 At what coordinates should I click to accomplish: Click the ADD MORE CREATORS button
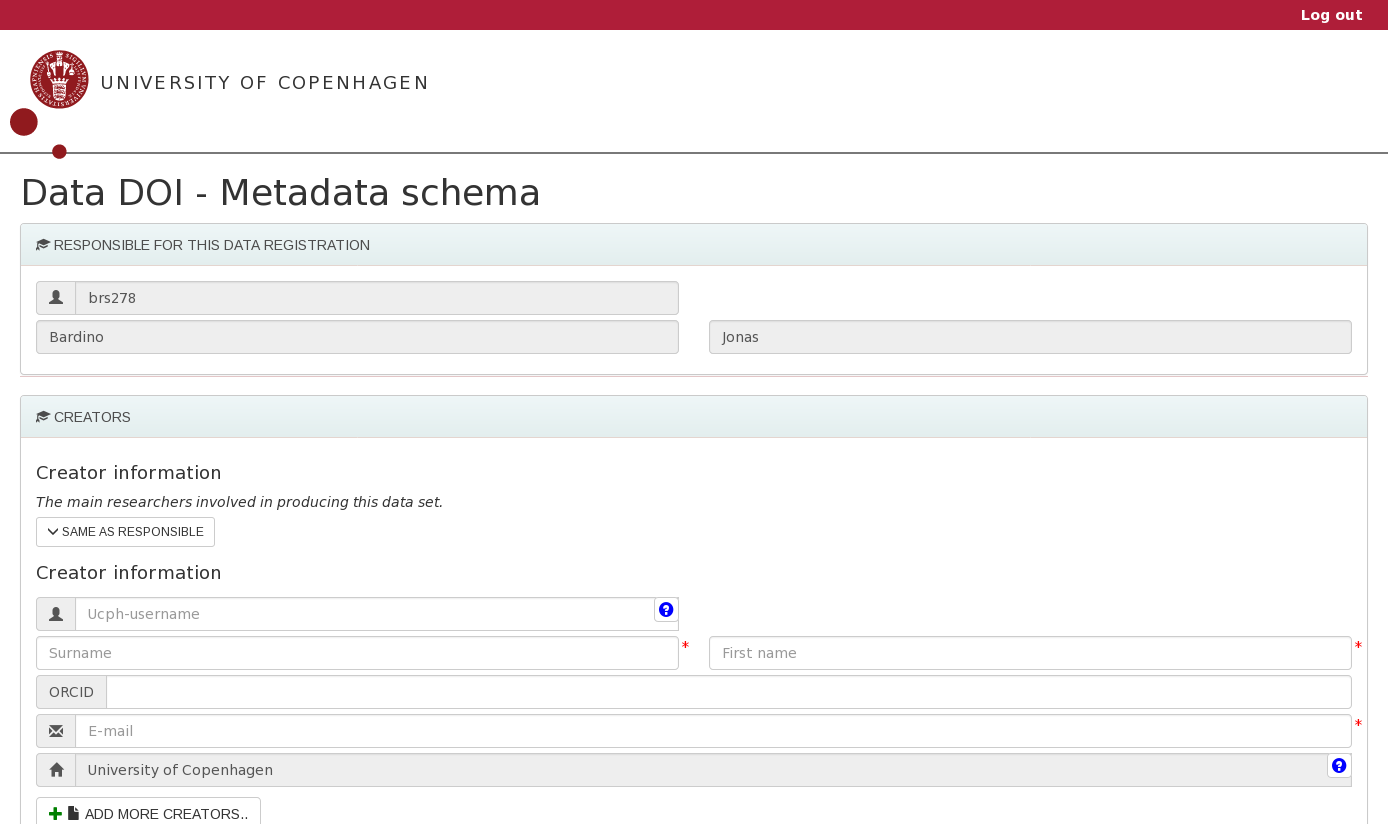(148, 813)
